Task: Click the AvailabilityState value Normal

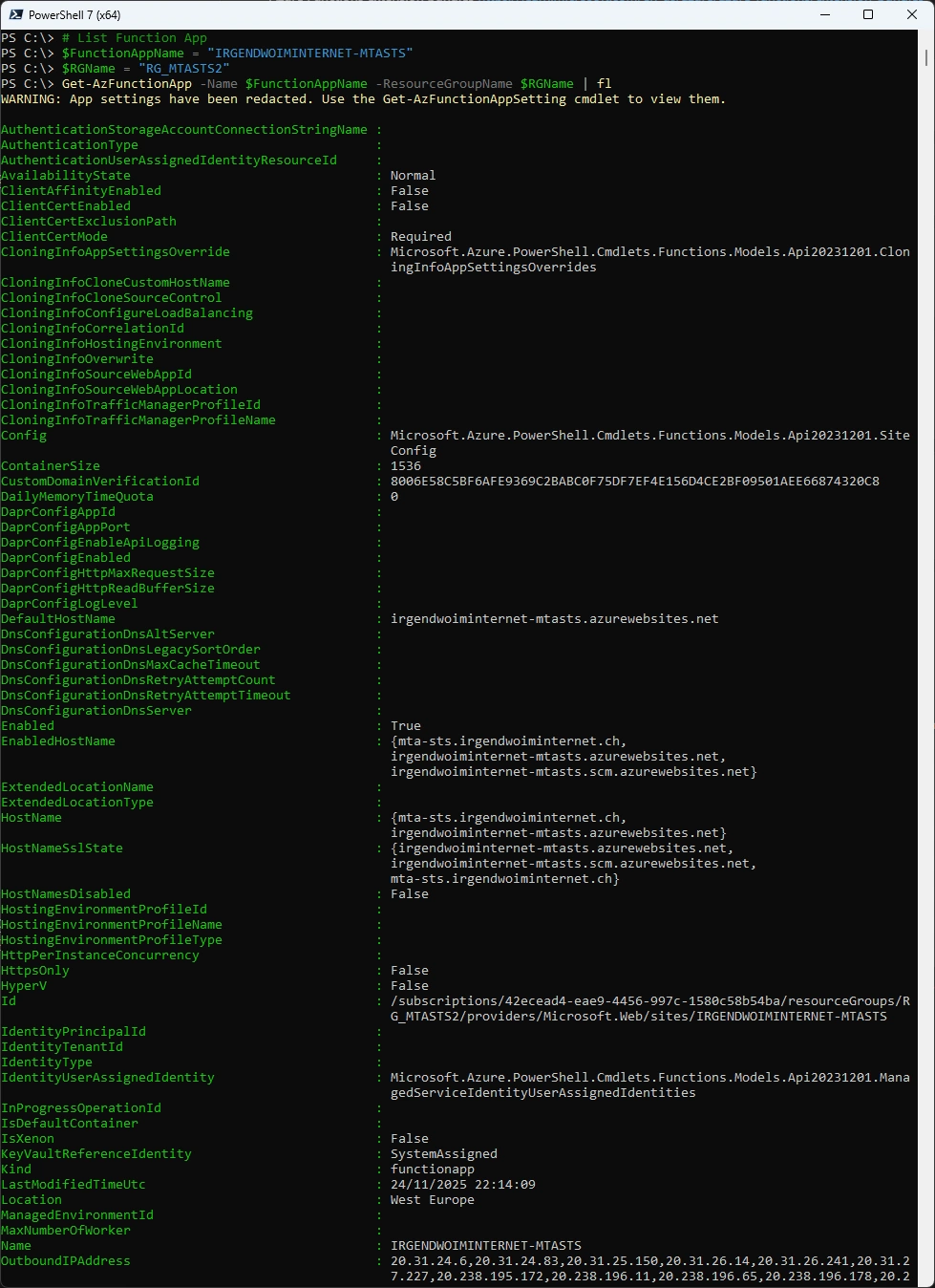Action: click(x=413, y=176)
